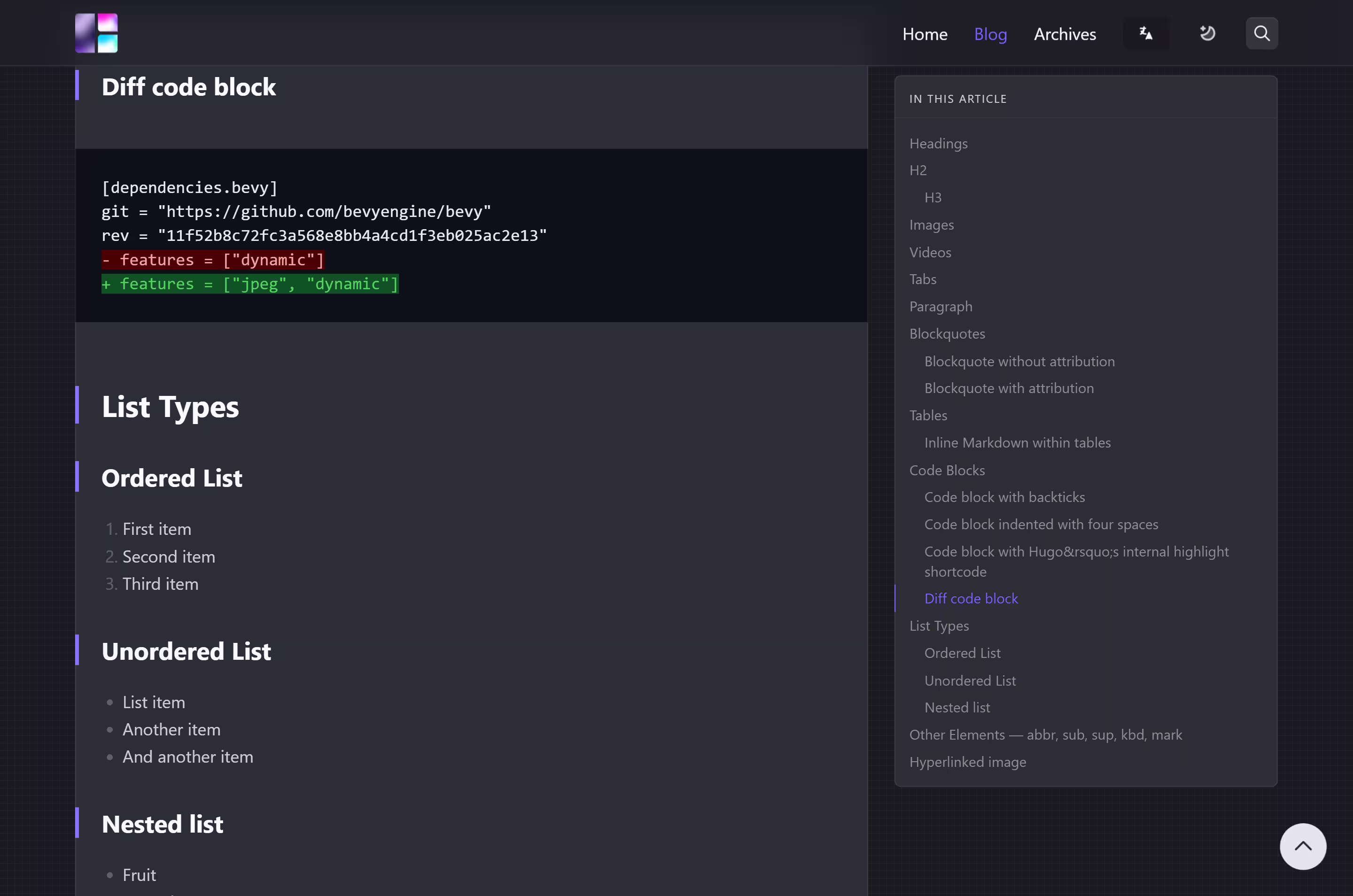Click the List Types heading
Image resolution: width=1353 pixels, height=896 pixels.
(171, 406)
